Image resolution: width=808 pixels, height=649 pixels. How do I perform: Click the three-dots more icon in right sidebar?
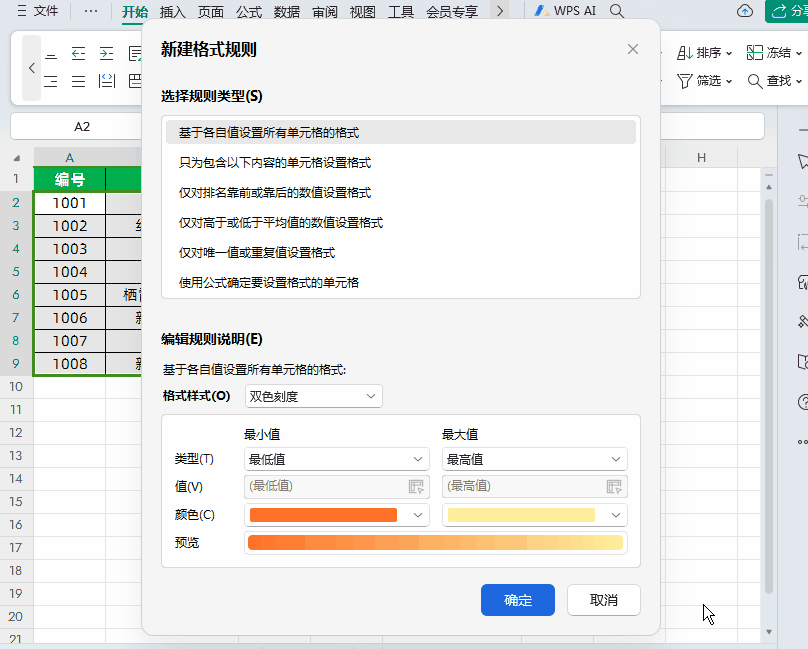point(802,442)
